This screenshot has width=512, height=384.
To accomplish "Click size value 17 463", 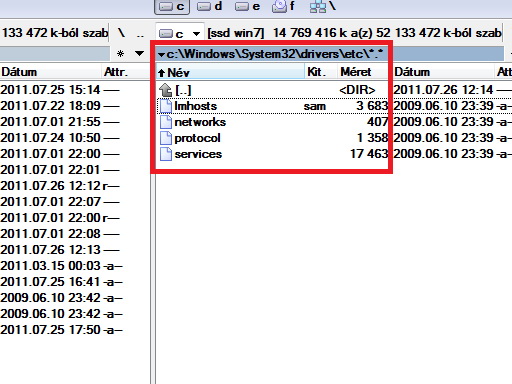I will [369, 154].
